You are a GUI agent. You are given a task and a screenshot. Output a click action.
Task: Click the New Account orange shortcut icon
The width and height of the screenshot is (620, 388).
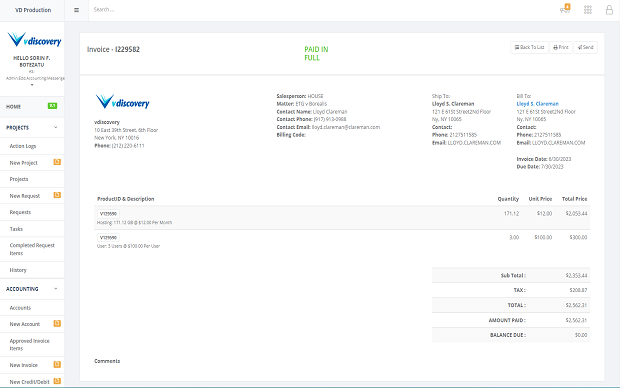[x=57, y=324]
